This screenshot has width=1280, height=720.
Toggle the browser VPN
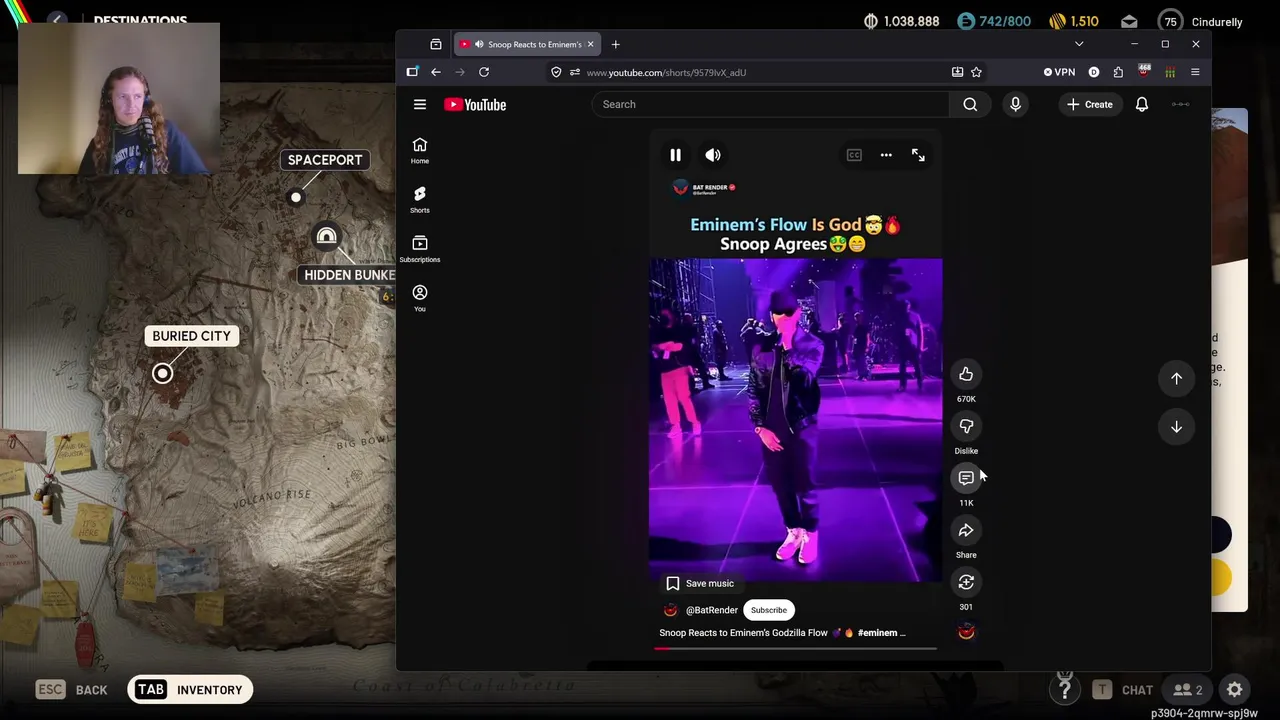click(x=1059, y=72)
